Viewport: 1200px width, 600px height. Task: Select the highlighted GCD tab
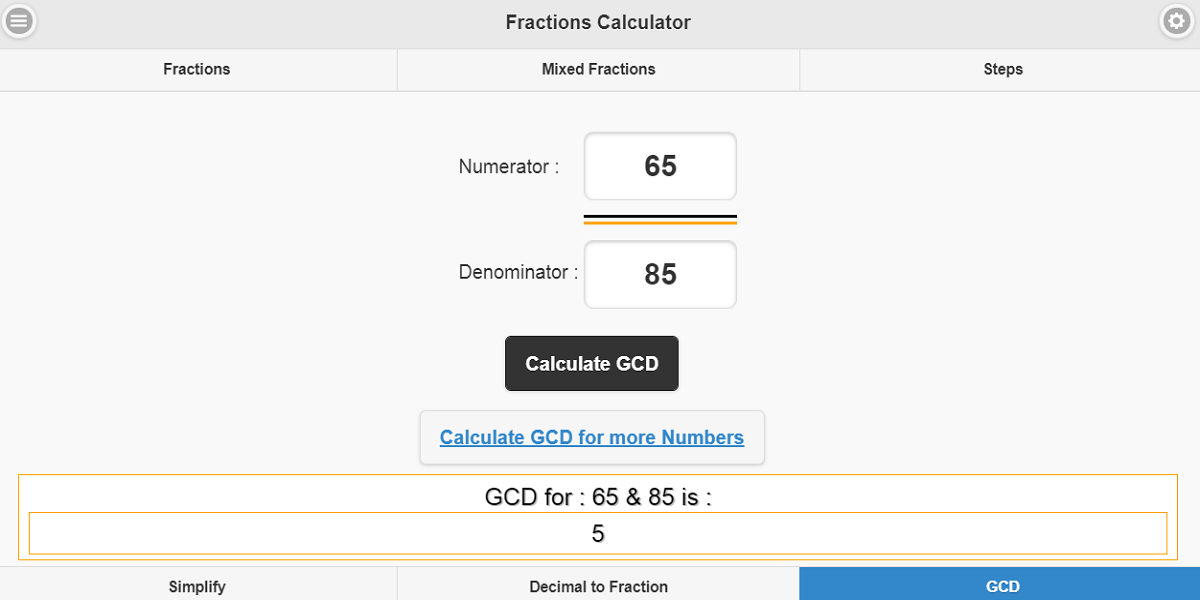pos(1002,586)
